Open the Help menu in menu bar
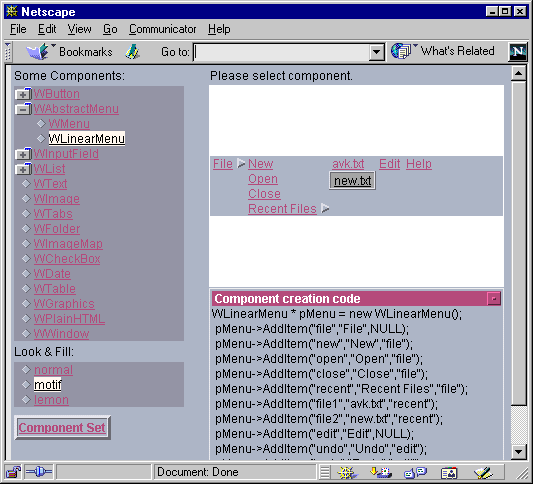The height and width of the screenshot is (484, 533). (219, 29)
